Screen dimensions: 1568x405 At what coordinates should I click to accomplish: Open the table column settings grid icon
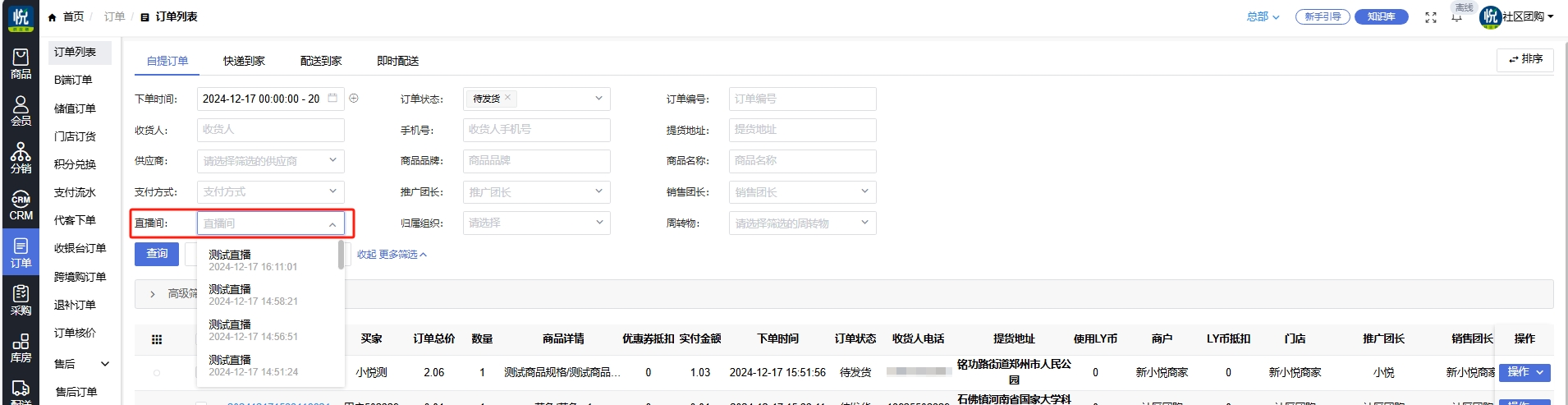(157, 339)
